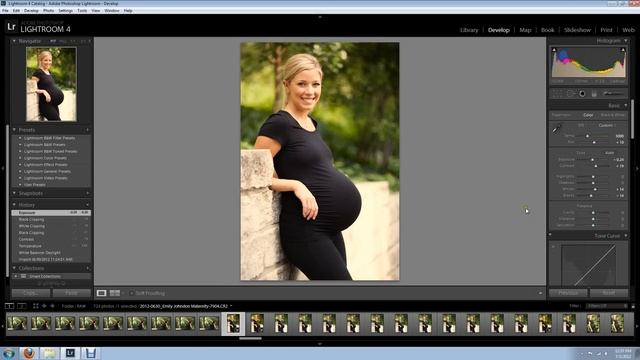Add a new collection with plus icon
The width and height of the screenshot is (640, 360).
[x=87, y=268]
